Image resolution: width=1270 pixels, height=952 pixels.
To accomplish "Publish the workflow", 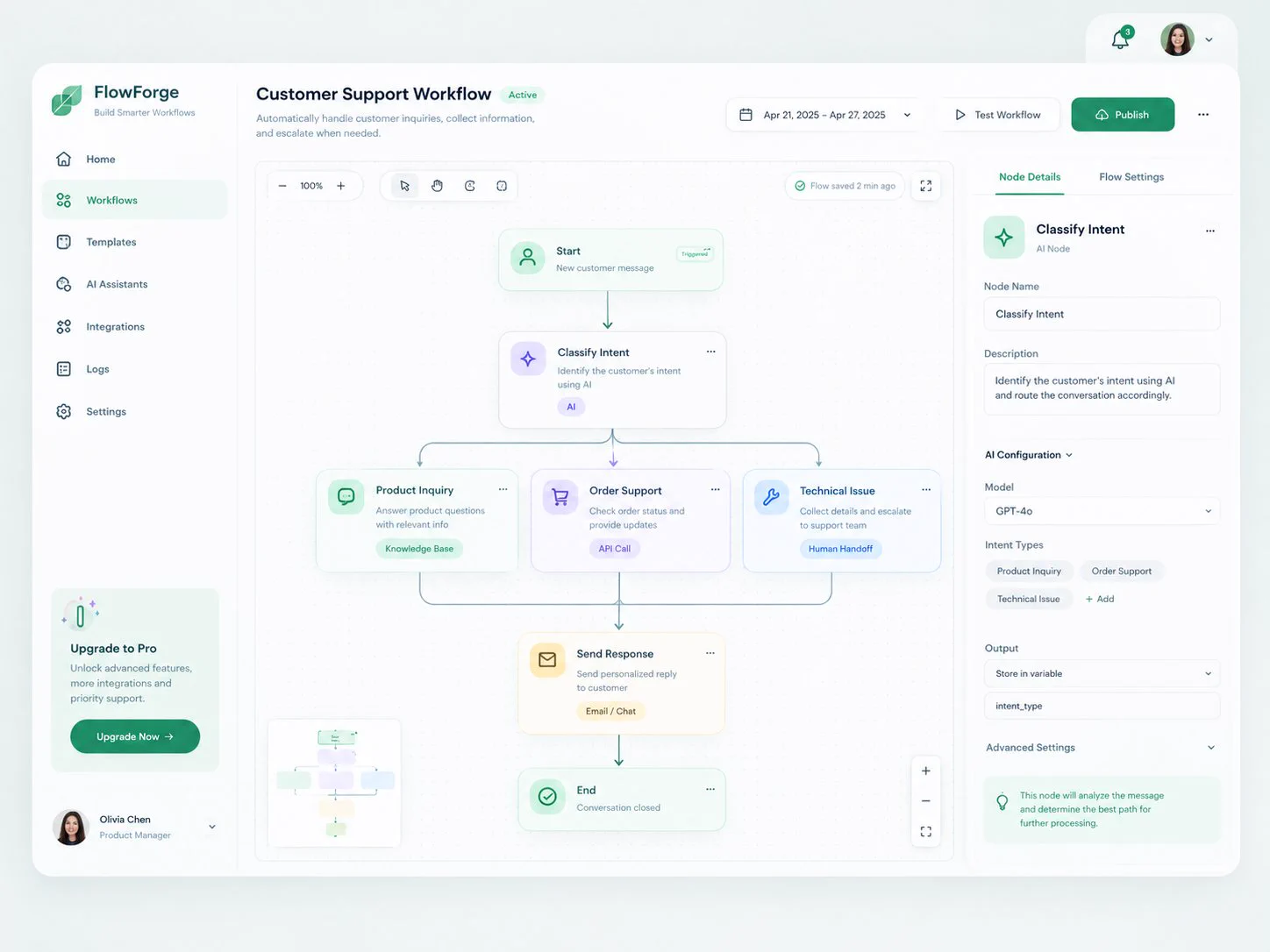I will pyautogui.click(x=1123, y=115).
